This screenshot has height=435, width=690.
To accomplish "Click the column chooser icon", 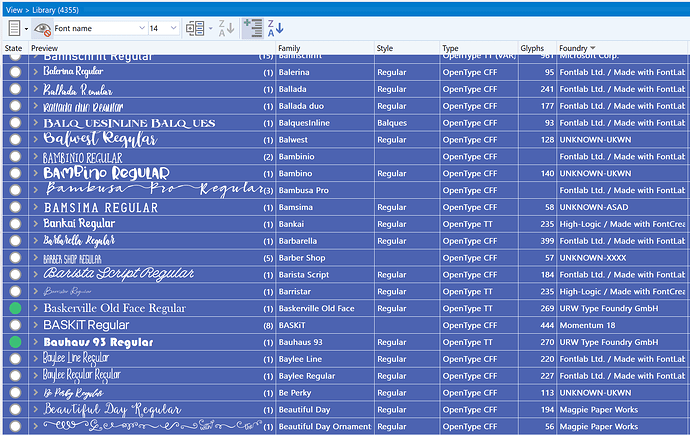I will point(195,29).
